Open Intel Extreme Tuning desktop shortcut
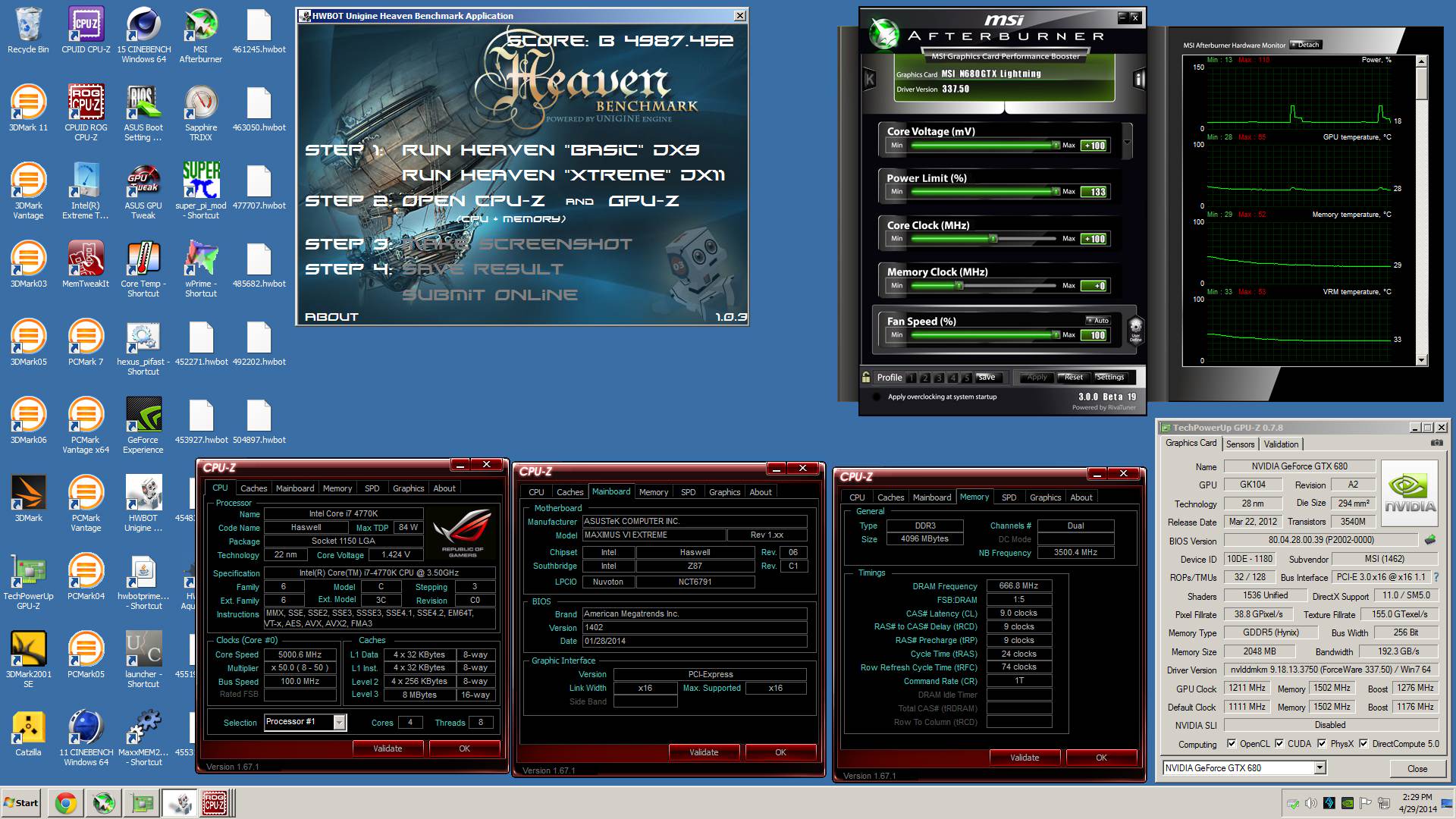This screenshot has height=819, width=1456. 86,190
